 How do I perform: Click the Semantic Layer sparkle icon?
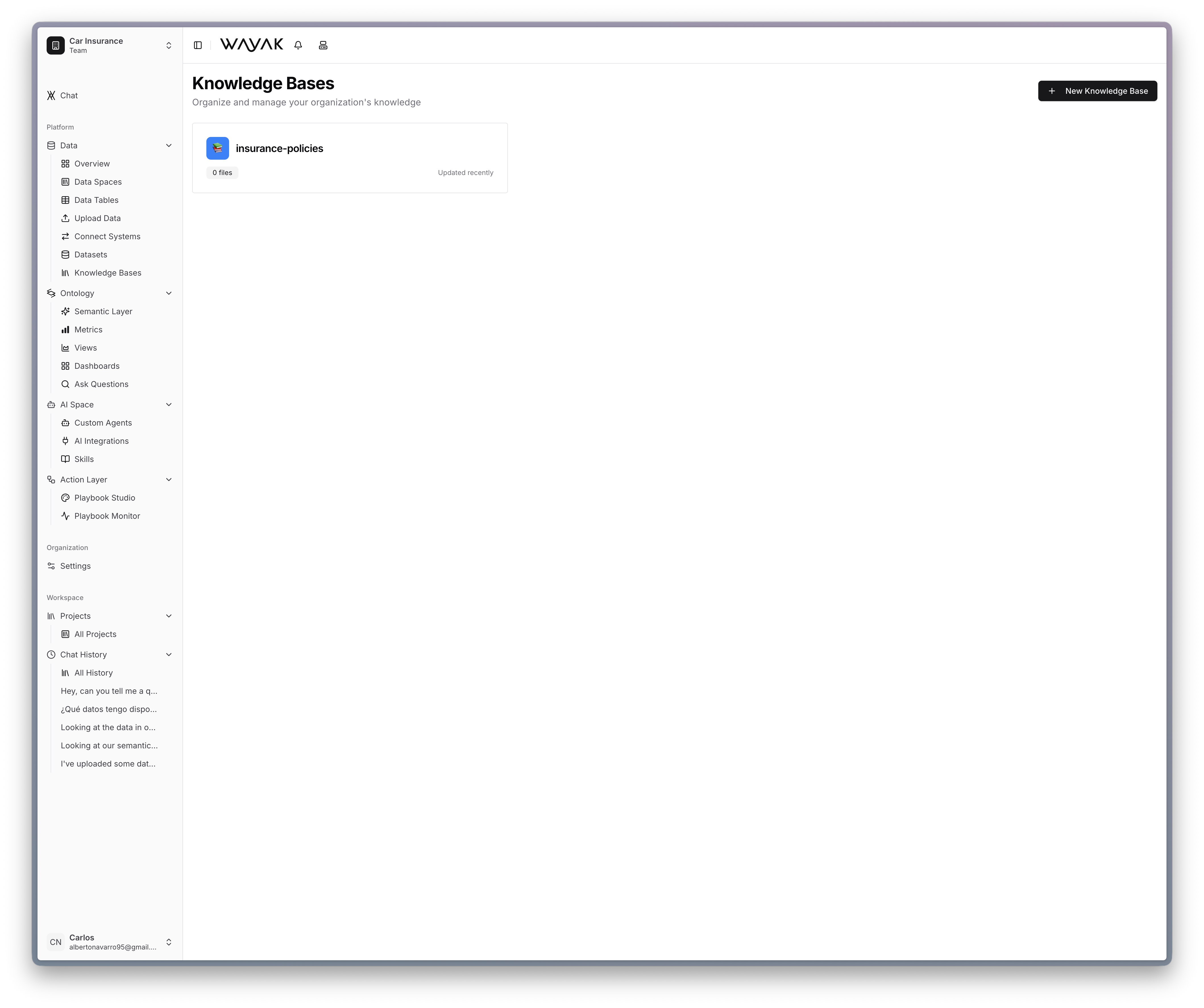(x=65, y=312)
